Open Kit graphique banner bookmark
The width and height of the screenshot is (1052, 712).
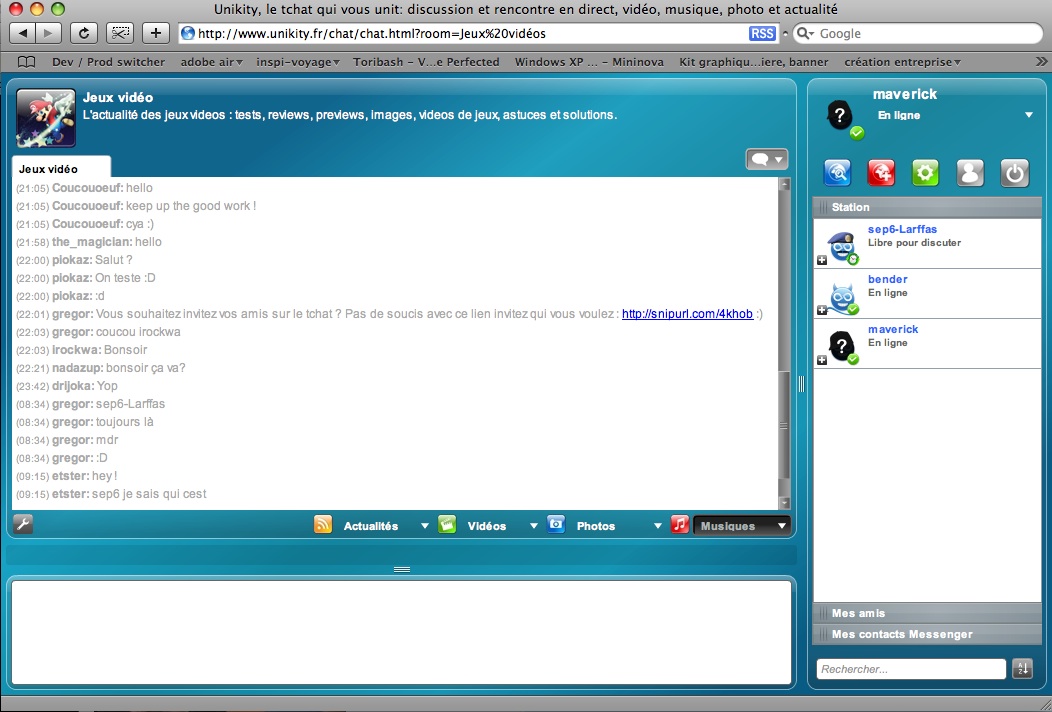coord(753,62)
